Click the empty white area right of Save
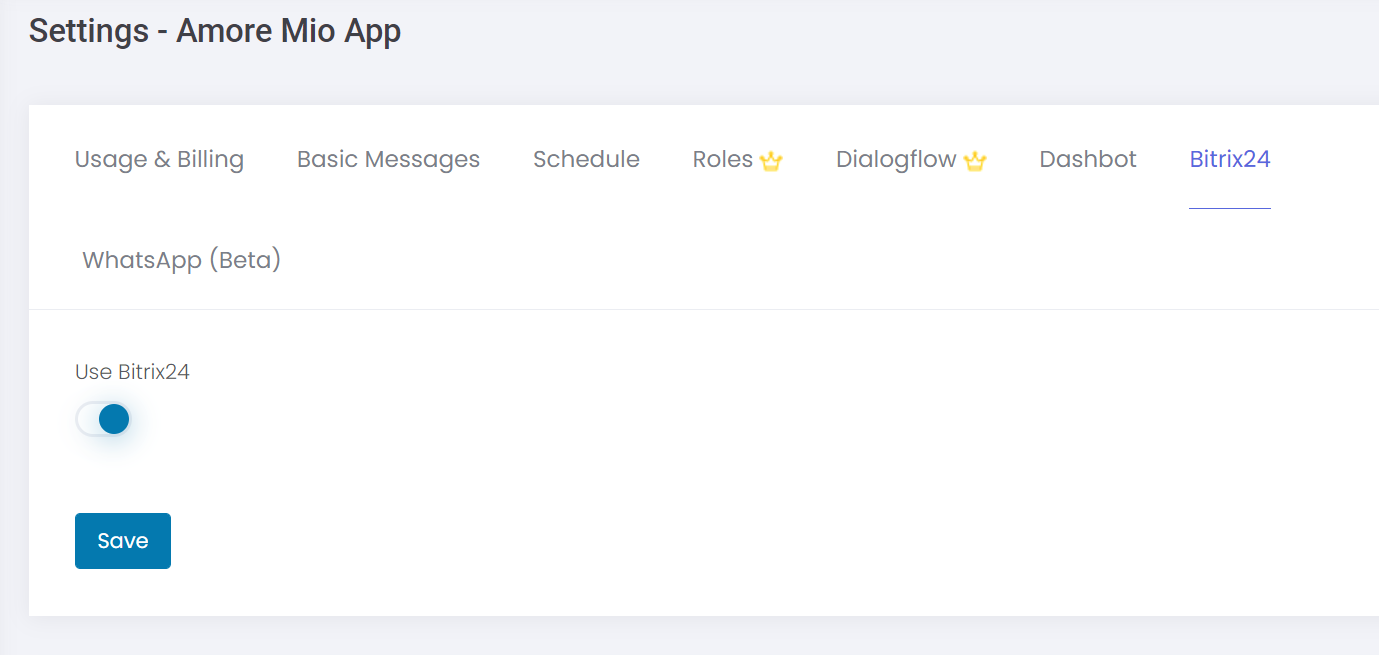The image size is (1379, 655). (700, 541)
